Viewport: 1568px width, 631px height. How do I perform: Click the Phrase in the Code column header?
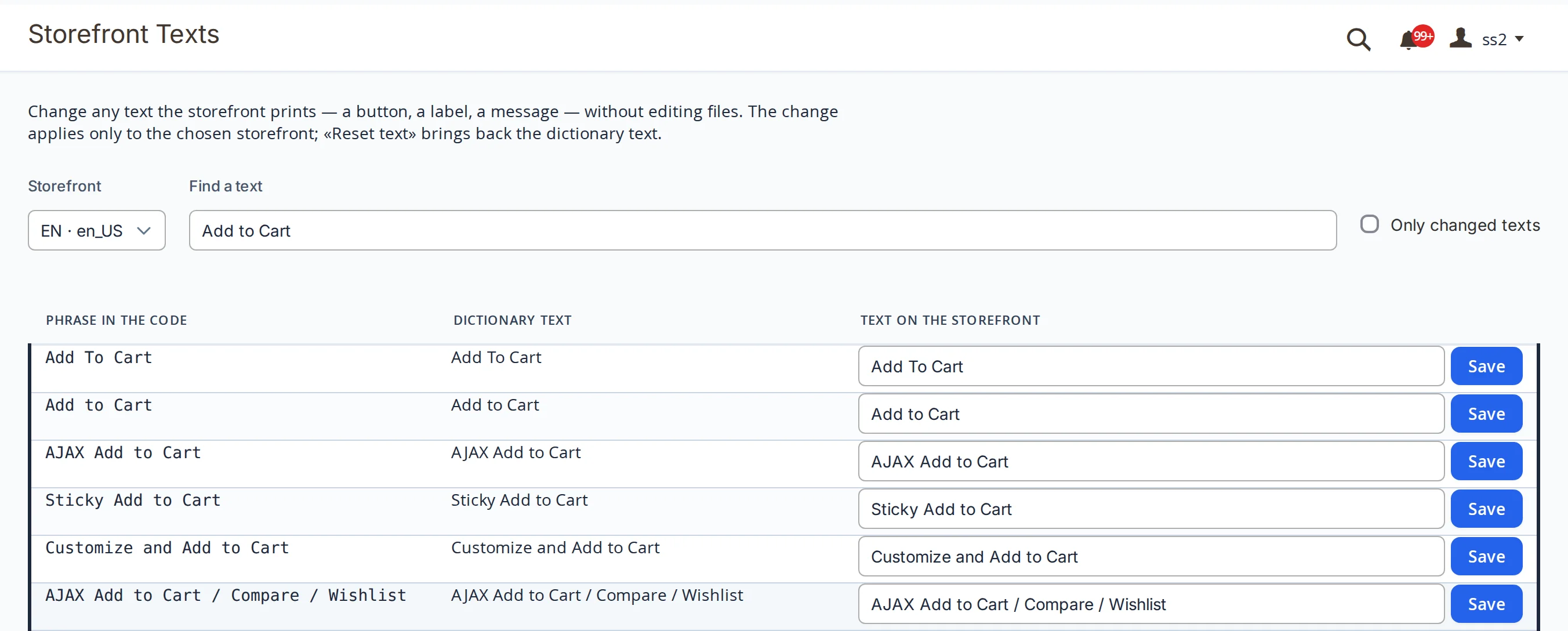click(116, 320)
